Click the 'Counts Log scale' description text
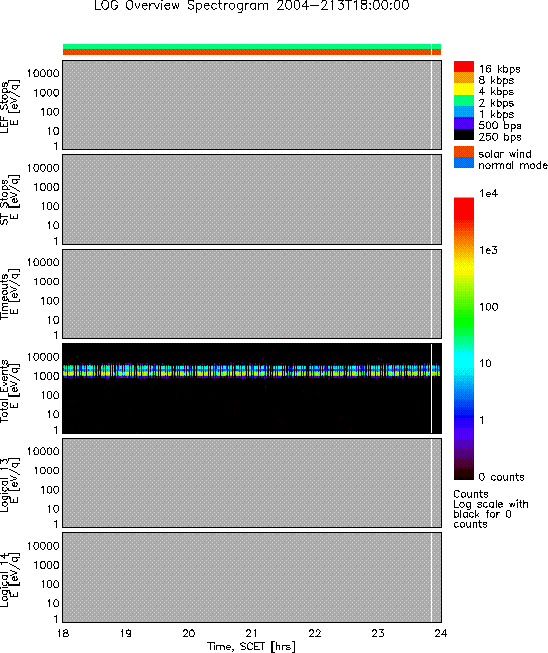548x653 pixels. [491, 509]
